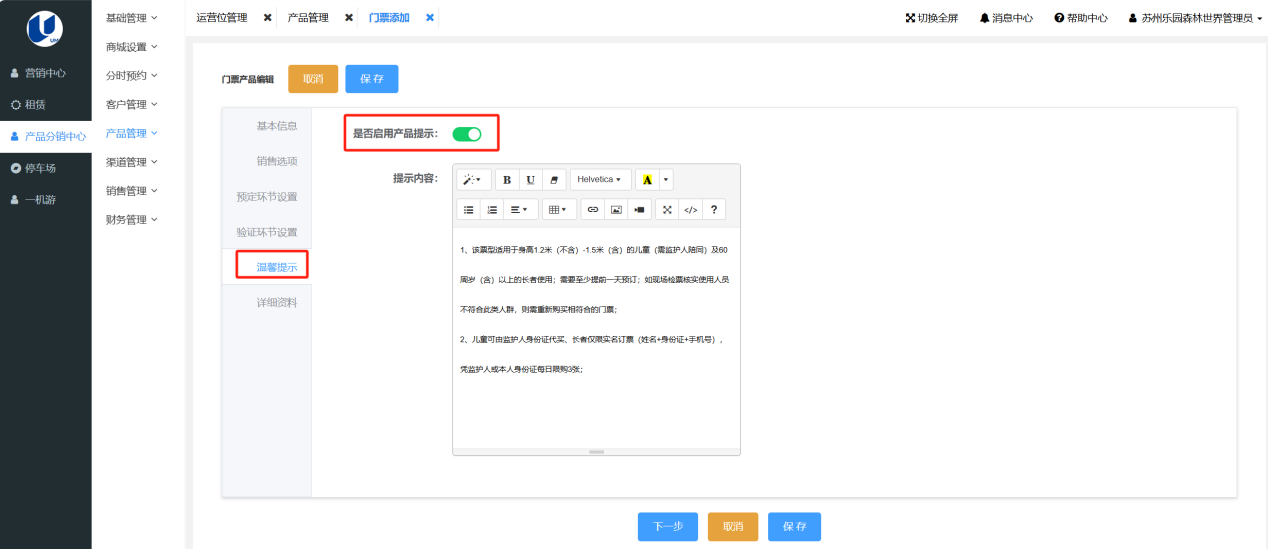
Task: Expand the color picker dropdown arrow
Action: click(666, 180)
